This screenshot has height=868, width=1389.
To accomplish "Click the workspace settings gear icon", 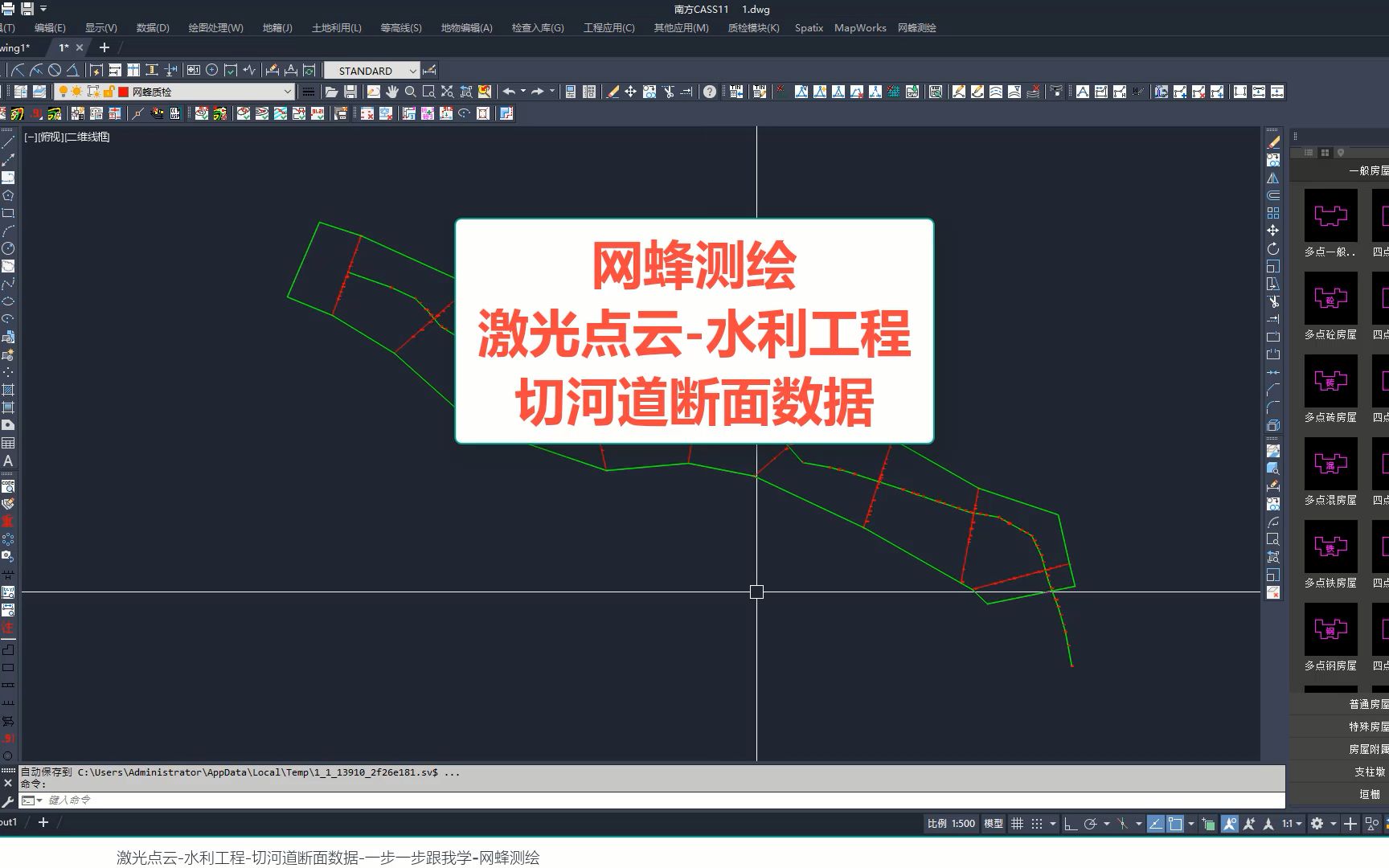I will [1317, 823].
